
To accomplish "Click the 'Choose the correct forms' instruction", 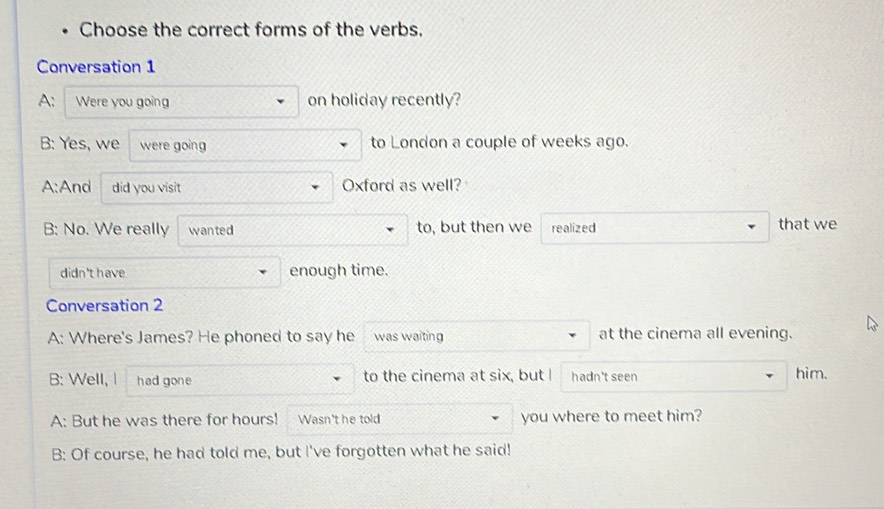I will click(x=251, y=29).
